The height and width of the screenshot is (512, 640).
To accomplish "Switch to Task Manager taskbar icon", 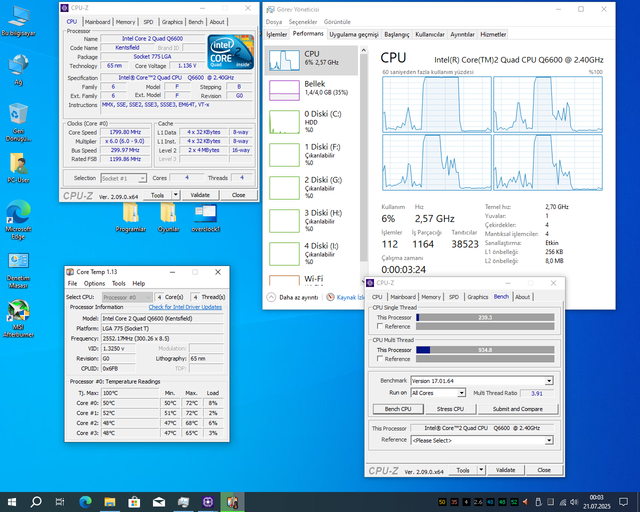I will tap(183, 502).
